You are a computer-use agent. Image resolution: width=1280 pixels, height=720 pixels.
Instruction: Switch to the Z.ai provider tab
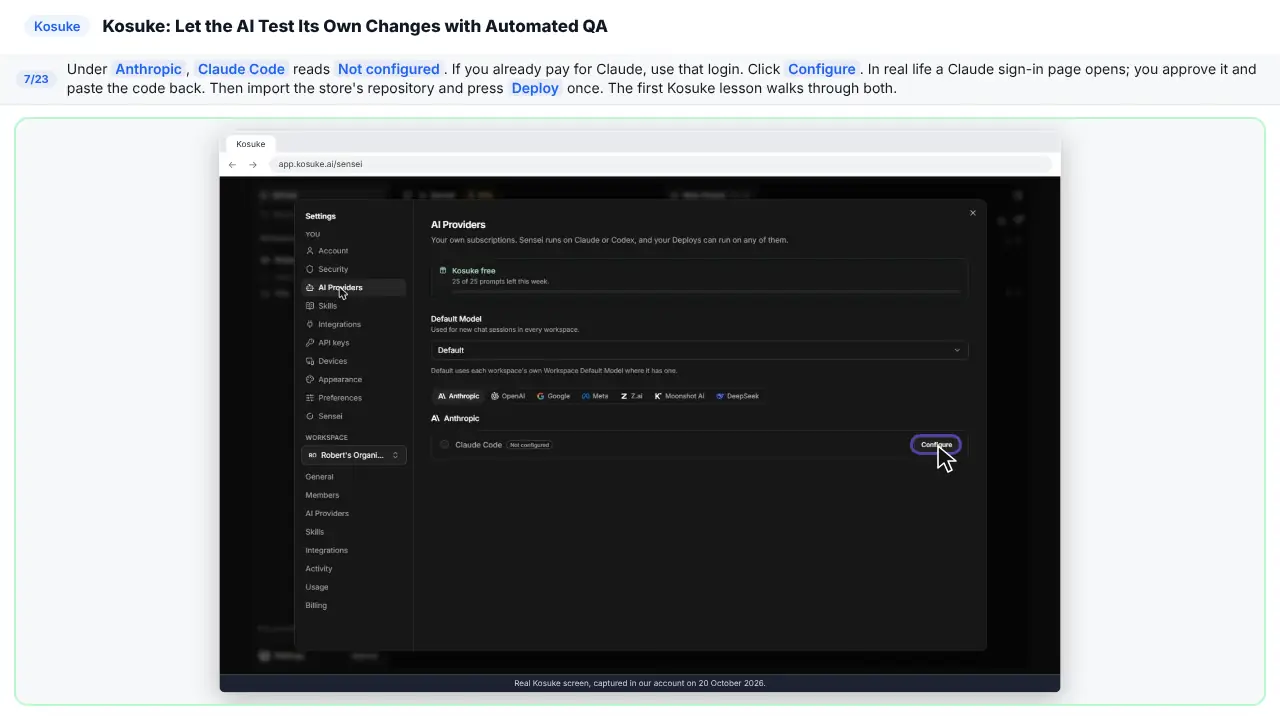pos(632,396)
